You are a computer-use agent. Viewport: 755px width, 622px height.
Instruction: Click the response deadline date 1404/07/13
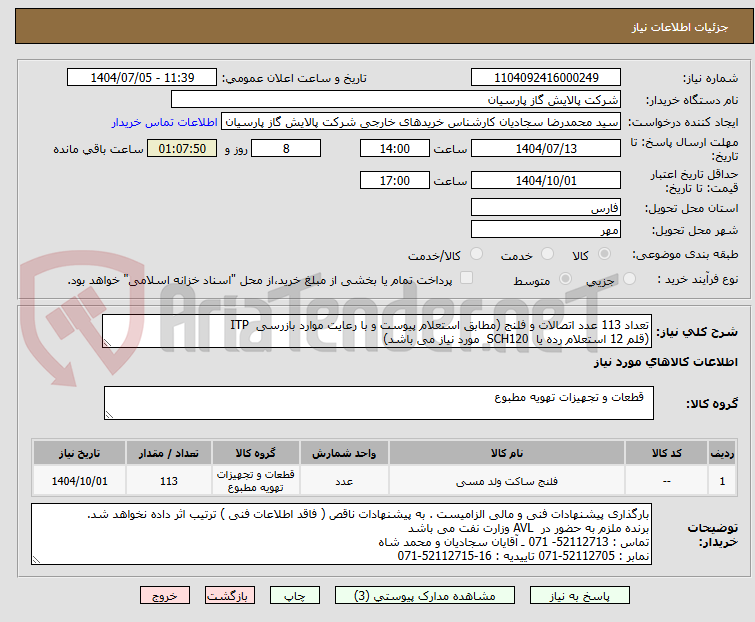coord(546,148)
